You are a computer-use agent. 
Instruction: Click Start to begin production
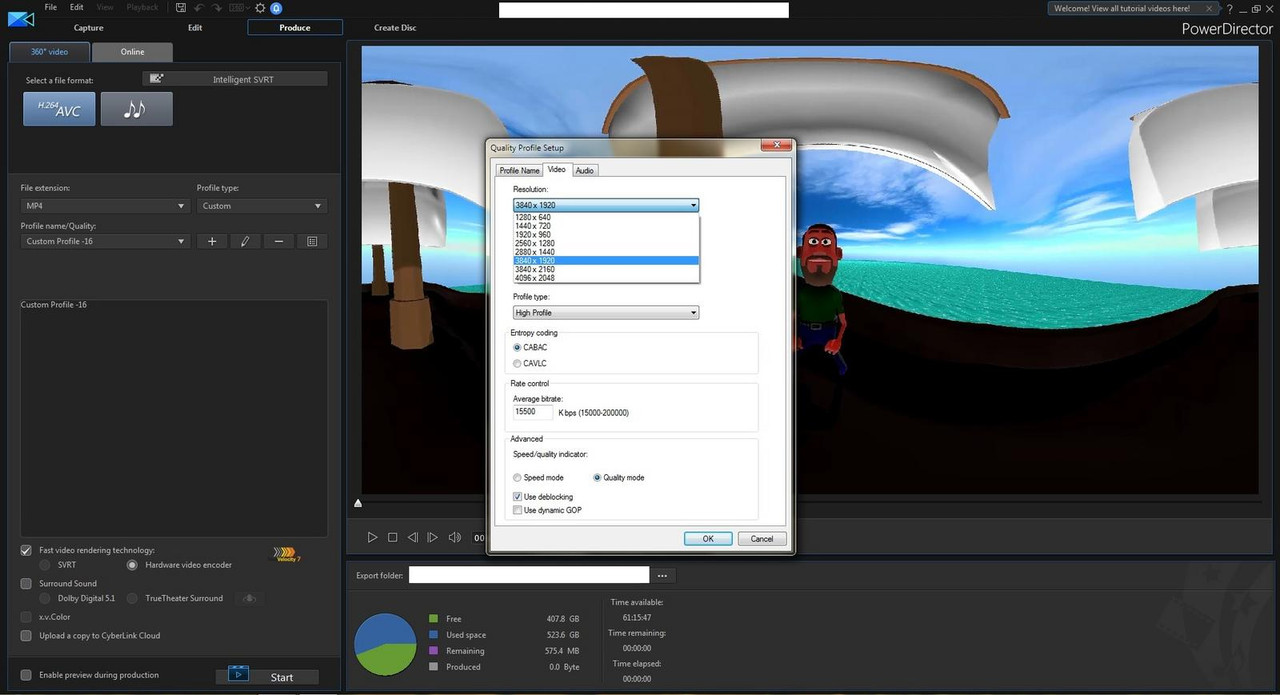point(267,676)
